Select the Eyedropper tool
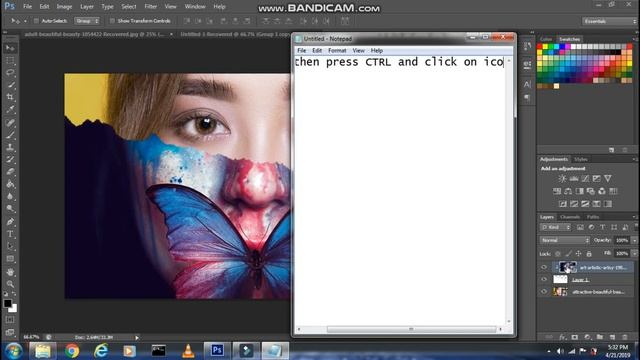640x360 pixels. (10, 109)
